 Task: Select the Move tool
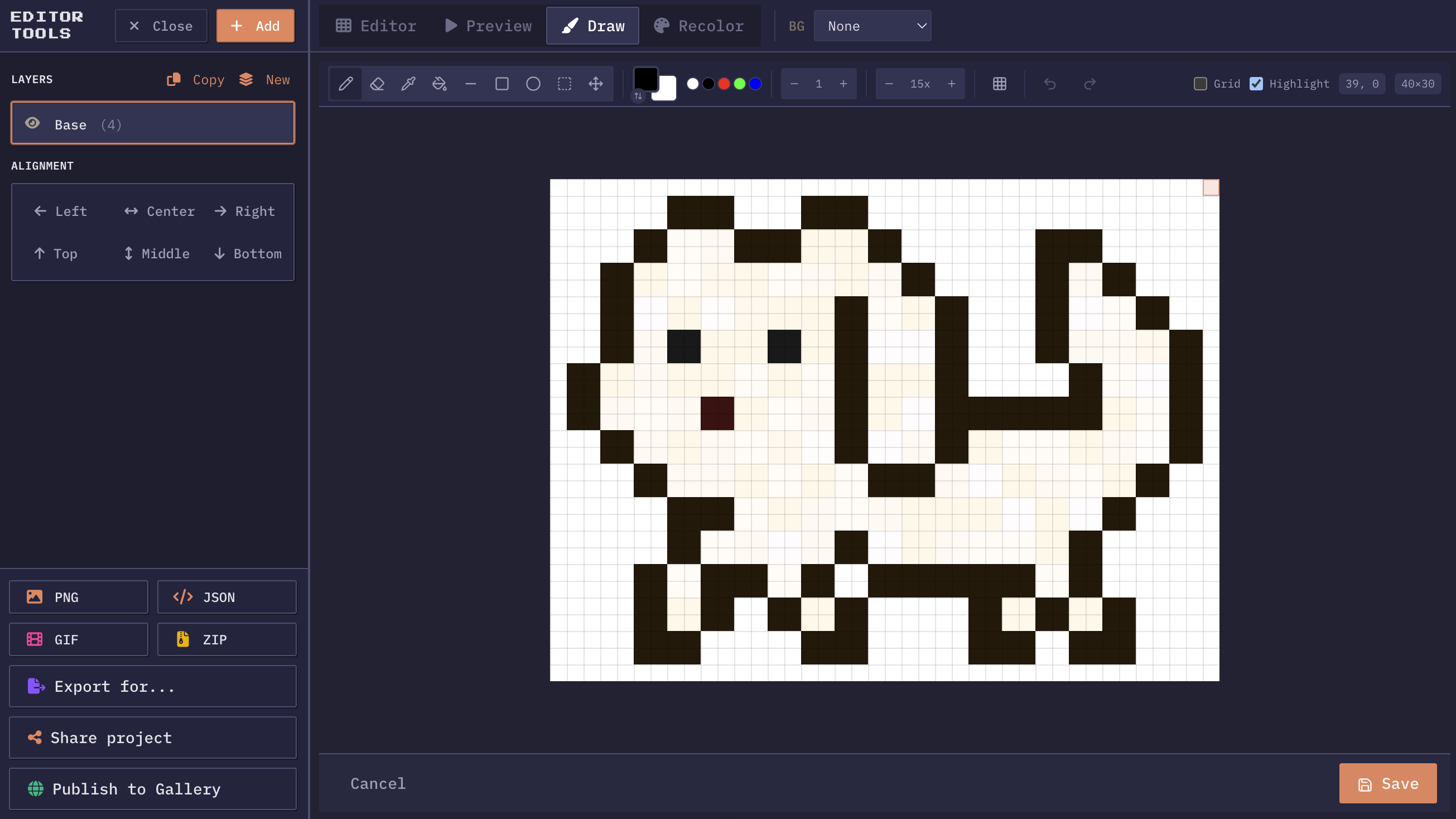tap(596, 84)
